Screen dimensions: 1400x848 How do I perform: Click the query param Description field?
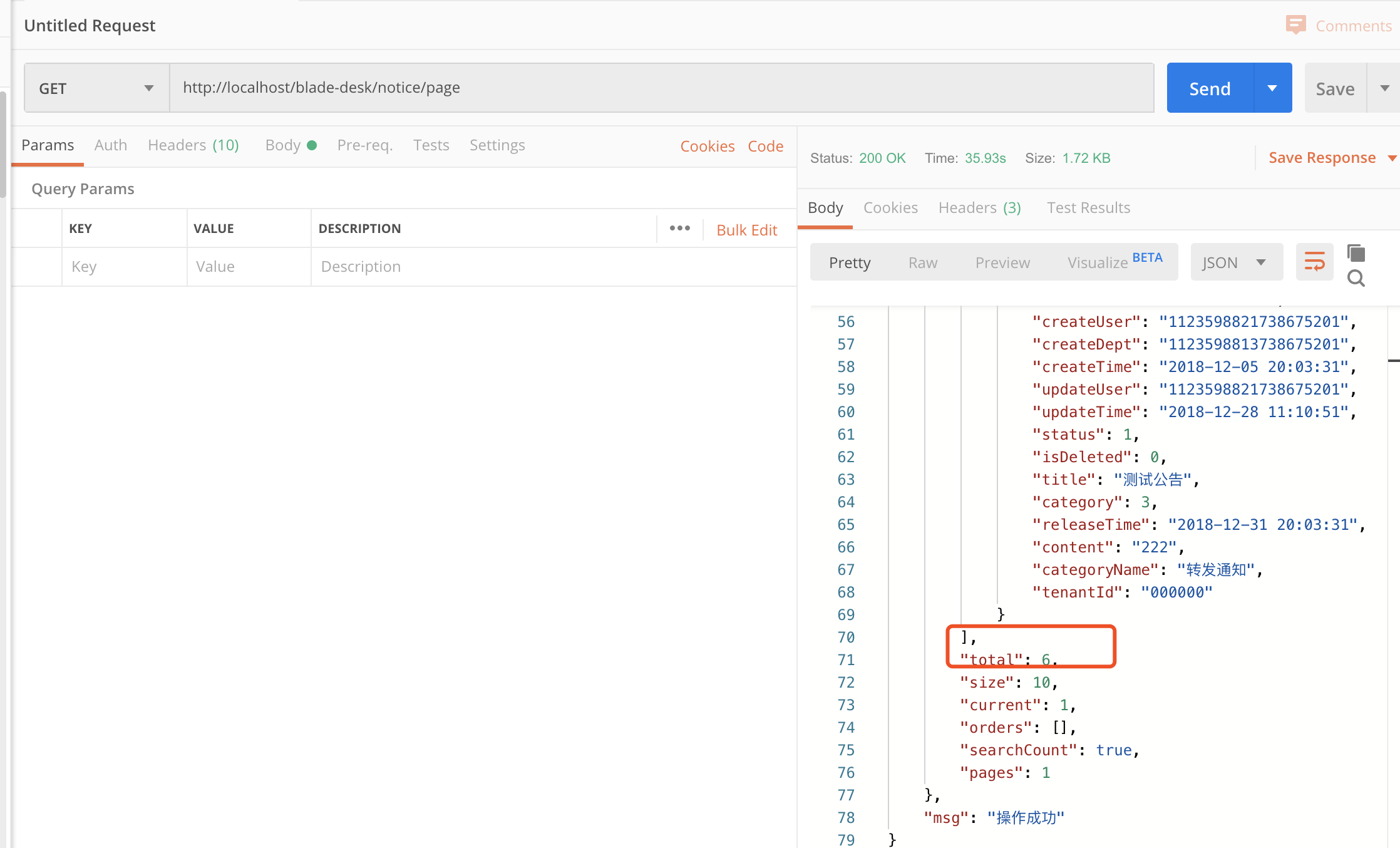553,267
